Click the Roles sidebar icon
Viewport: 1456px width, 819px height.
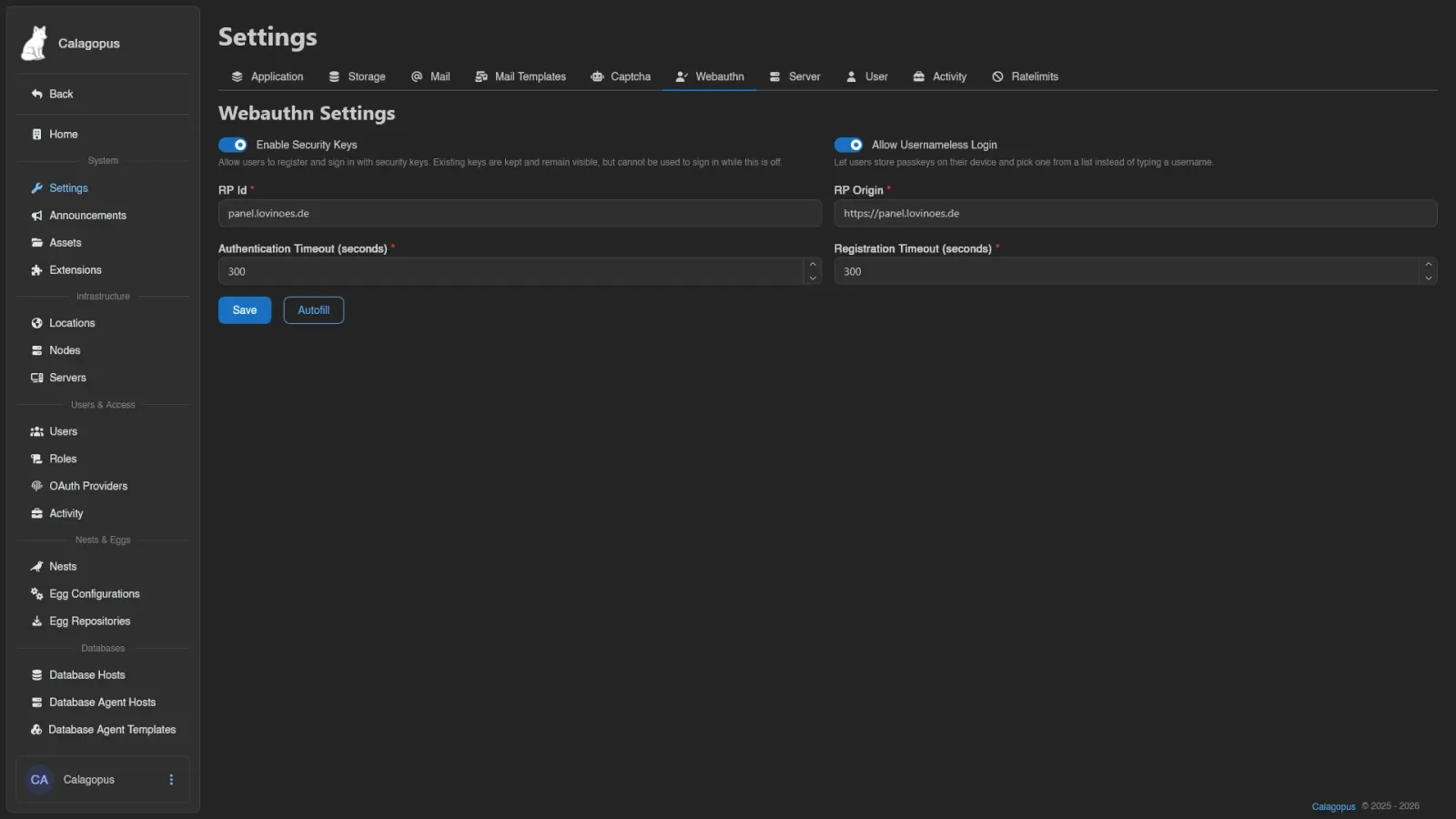pyautogui.click(x=37, y=459)
